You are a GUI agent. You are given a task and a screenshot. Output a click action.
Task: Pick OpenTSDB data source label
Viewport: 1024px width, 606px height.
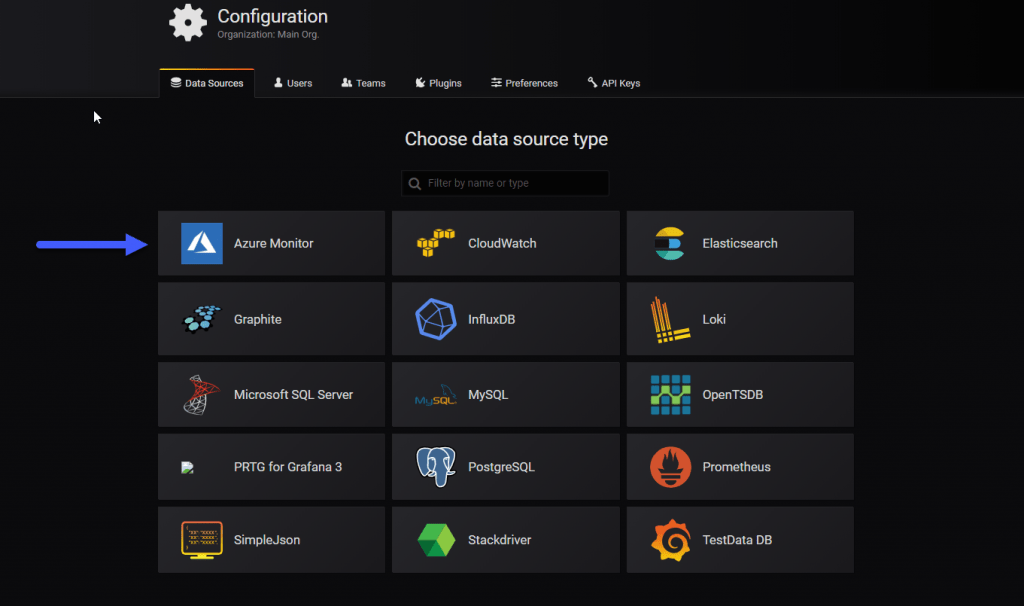point(733,395)
